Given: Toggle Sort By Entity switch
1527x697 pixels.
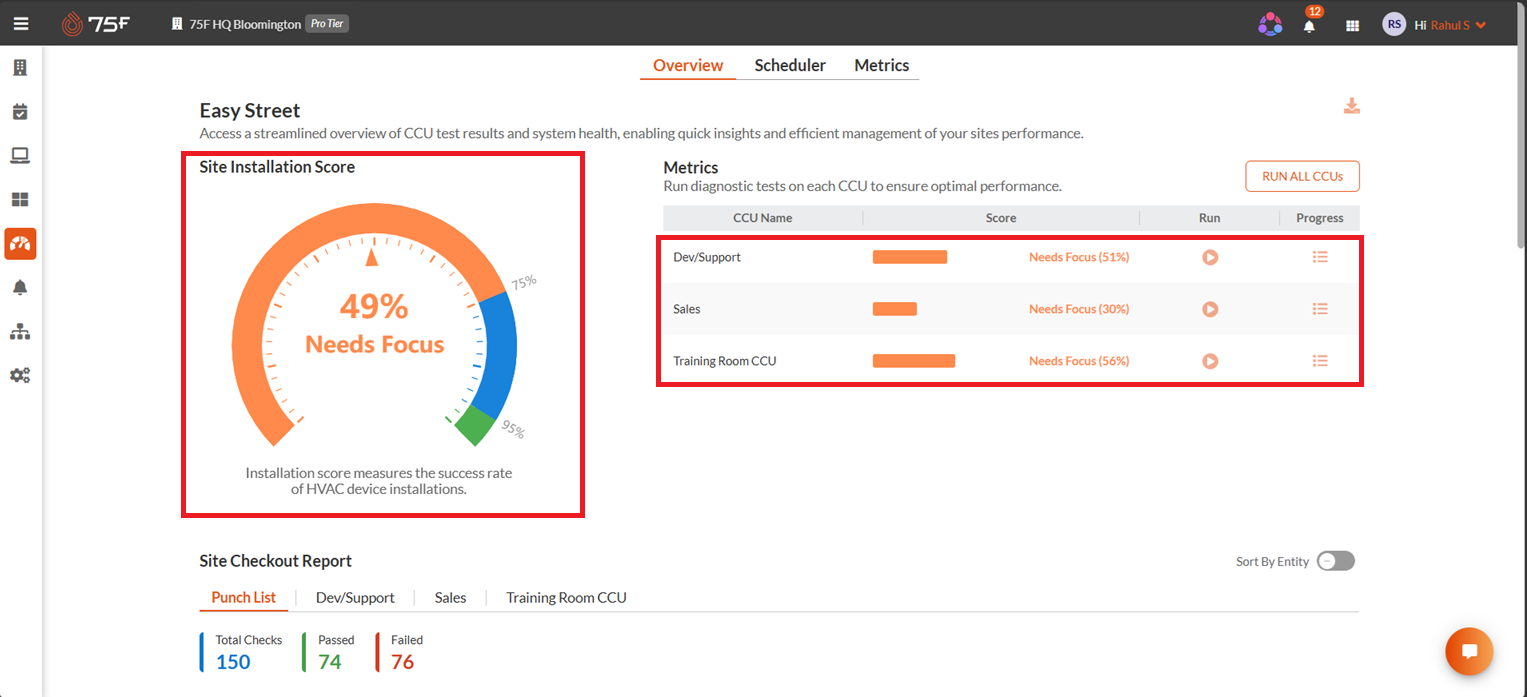Looking at the screenshot, I should 1336,561.
